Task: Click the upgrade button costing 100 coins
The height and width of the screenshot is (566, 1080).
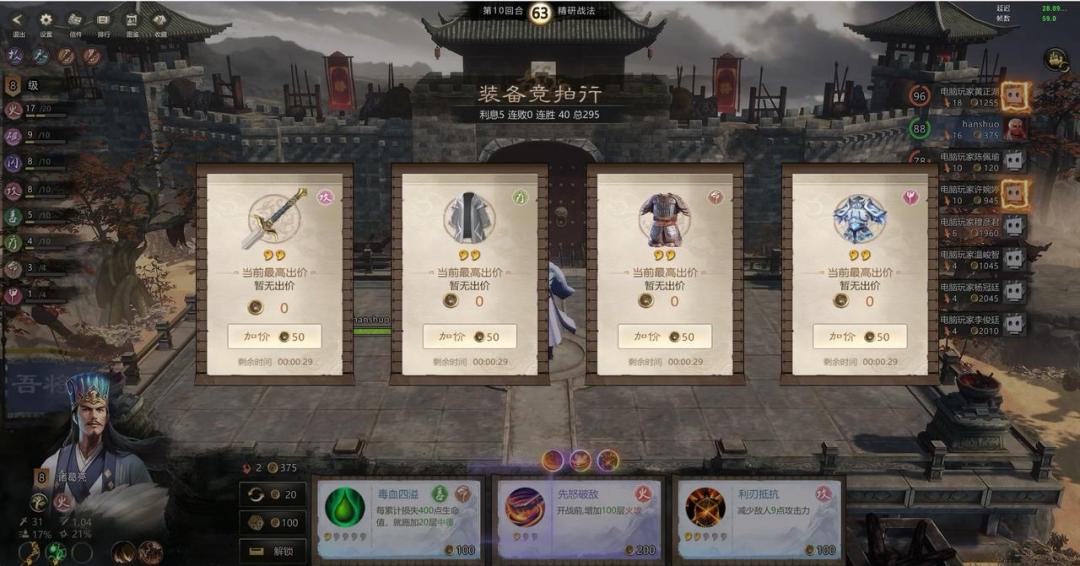Action: pos(273,523)
